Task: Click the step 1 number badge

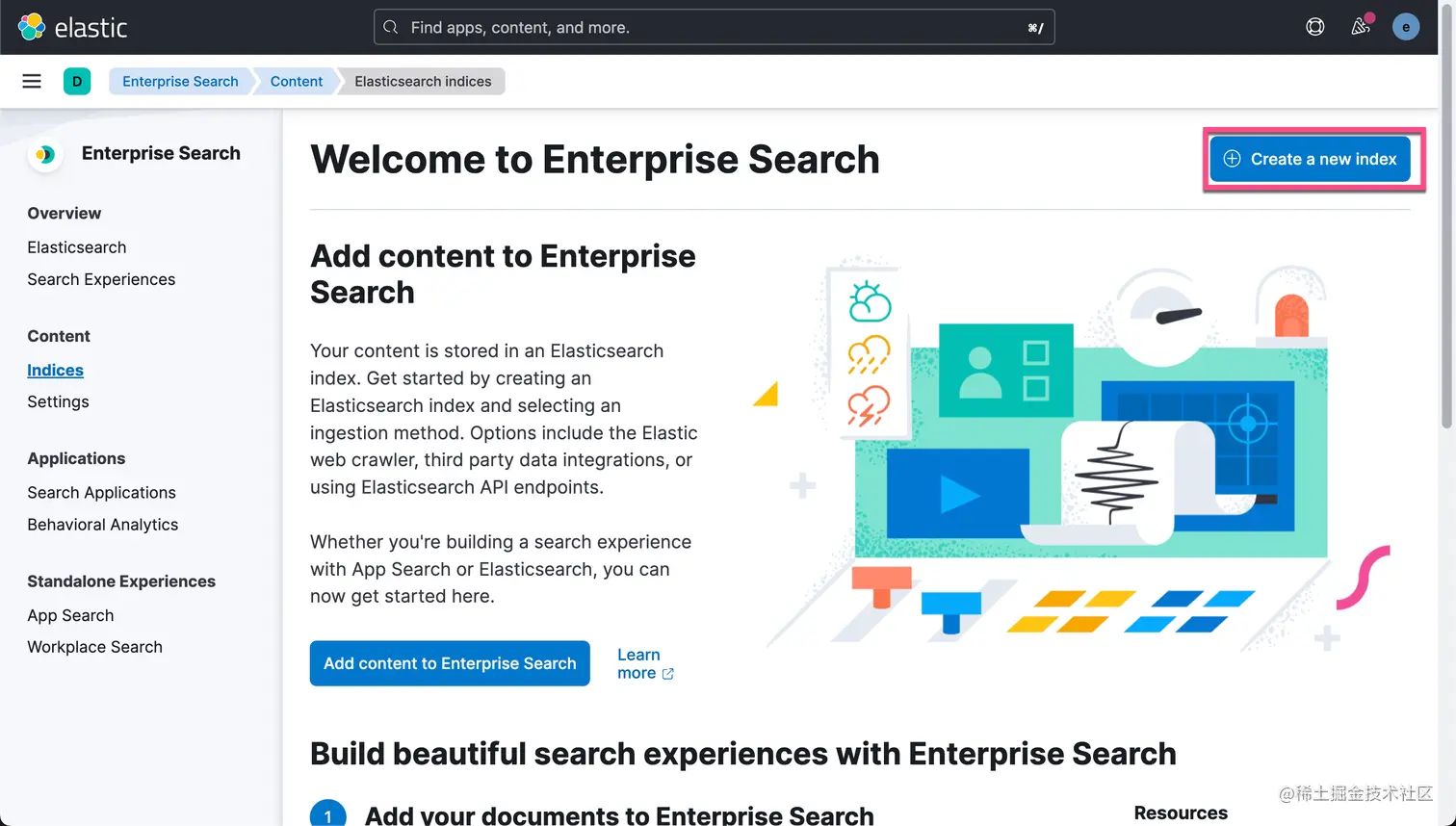Action: pos(328,814)
